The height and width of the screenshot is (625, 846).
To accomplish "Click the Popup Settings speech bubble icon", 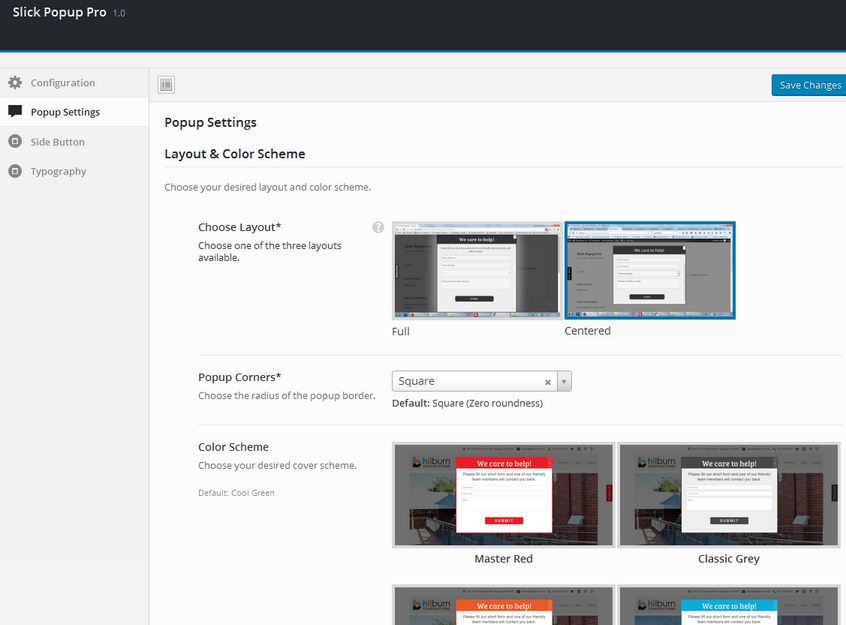I will tap(15, 111).
